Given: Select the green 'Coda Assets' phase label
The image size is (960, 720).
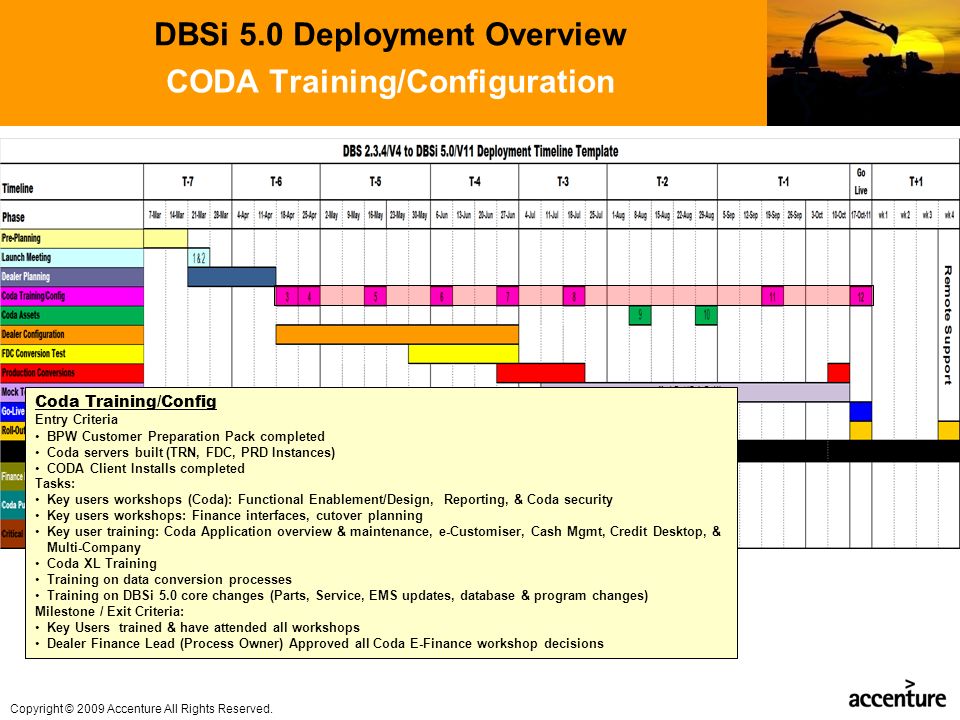Looking at the screenshot, I should (x=72, y=315).
